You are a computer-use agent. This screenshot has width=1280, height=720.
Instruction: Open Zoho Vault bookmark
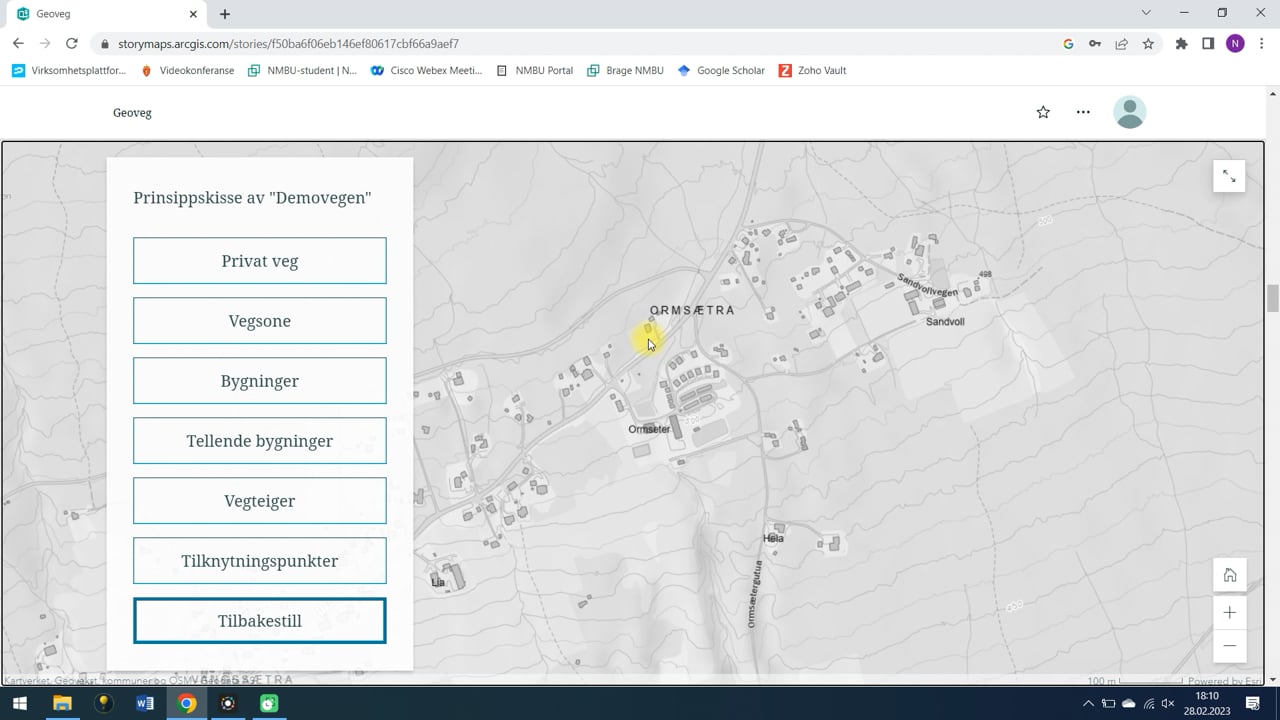(x=813, y=71)
